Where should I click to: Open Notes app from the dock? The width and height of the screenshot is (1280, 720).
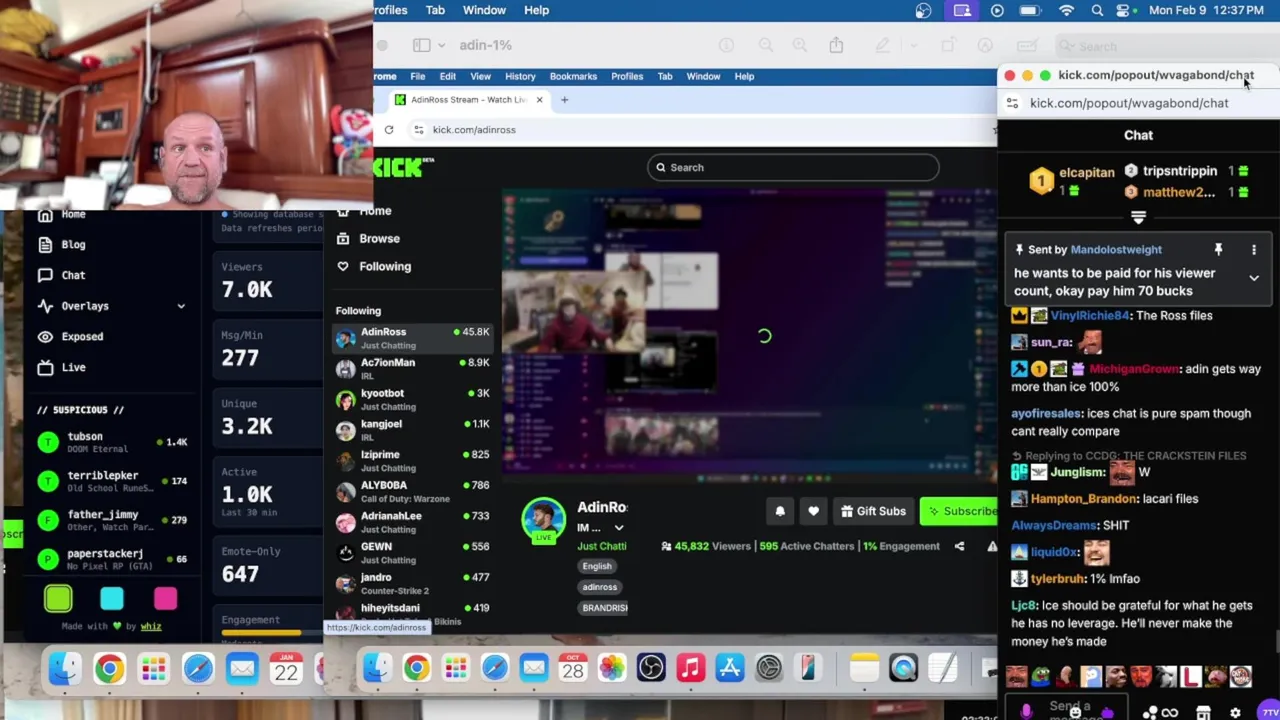click(864, 667)
